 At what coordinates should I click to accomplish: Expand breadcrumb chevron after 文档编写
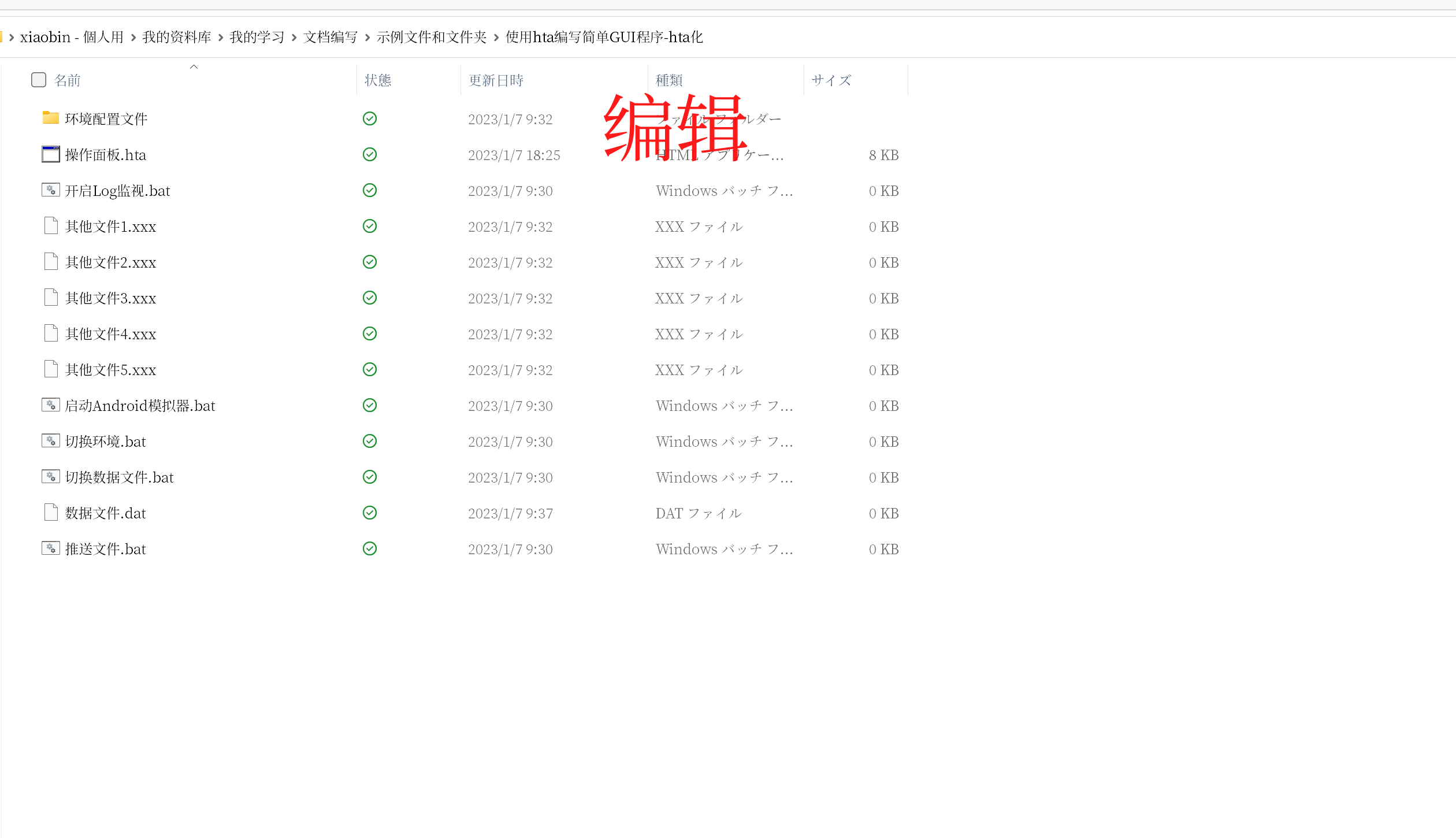click(367, 38)
